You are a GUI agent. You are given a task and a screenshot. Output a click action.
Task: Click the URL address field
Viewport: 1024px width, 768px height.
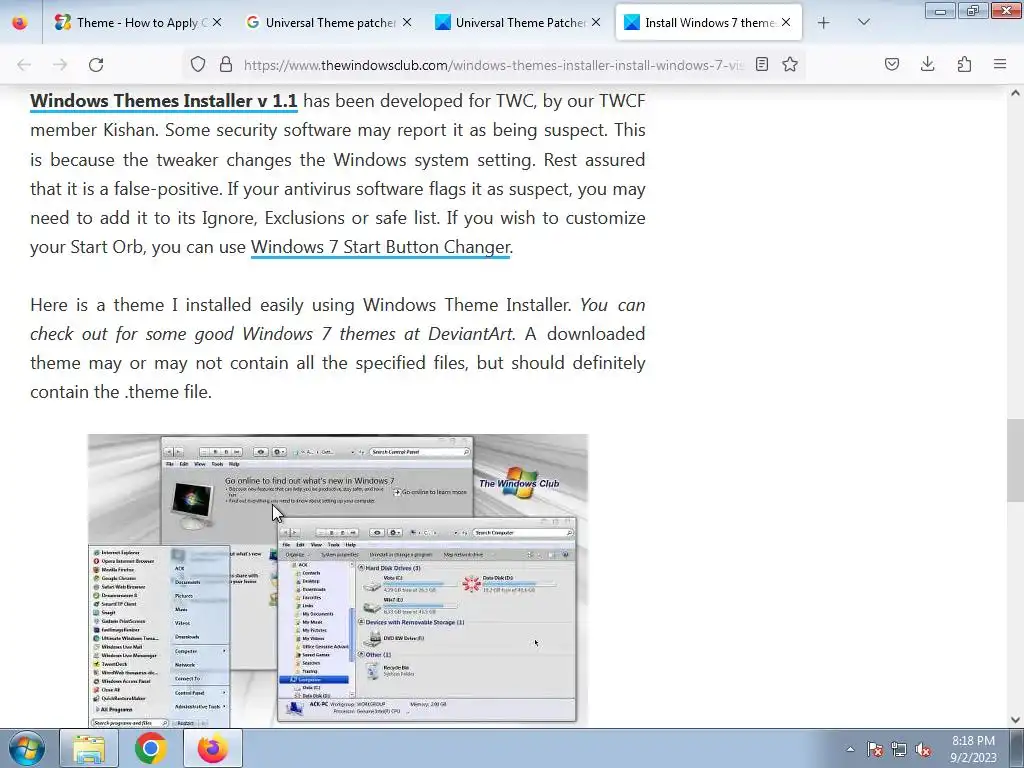pyautogui.click(x=493, y=65)
